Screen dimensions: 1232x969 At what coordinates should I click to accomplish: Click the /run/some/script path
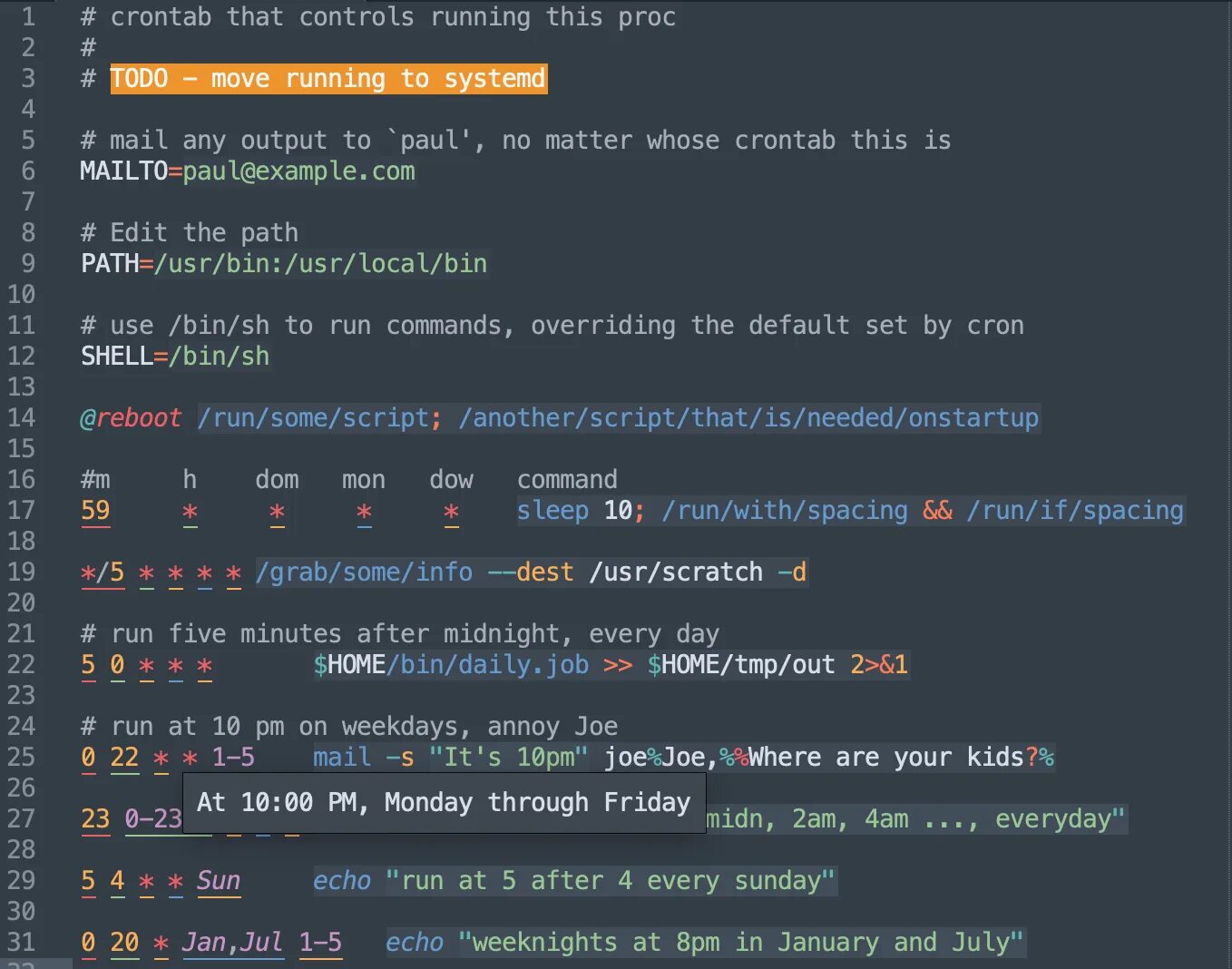coord(313,418)
